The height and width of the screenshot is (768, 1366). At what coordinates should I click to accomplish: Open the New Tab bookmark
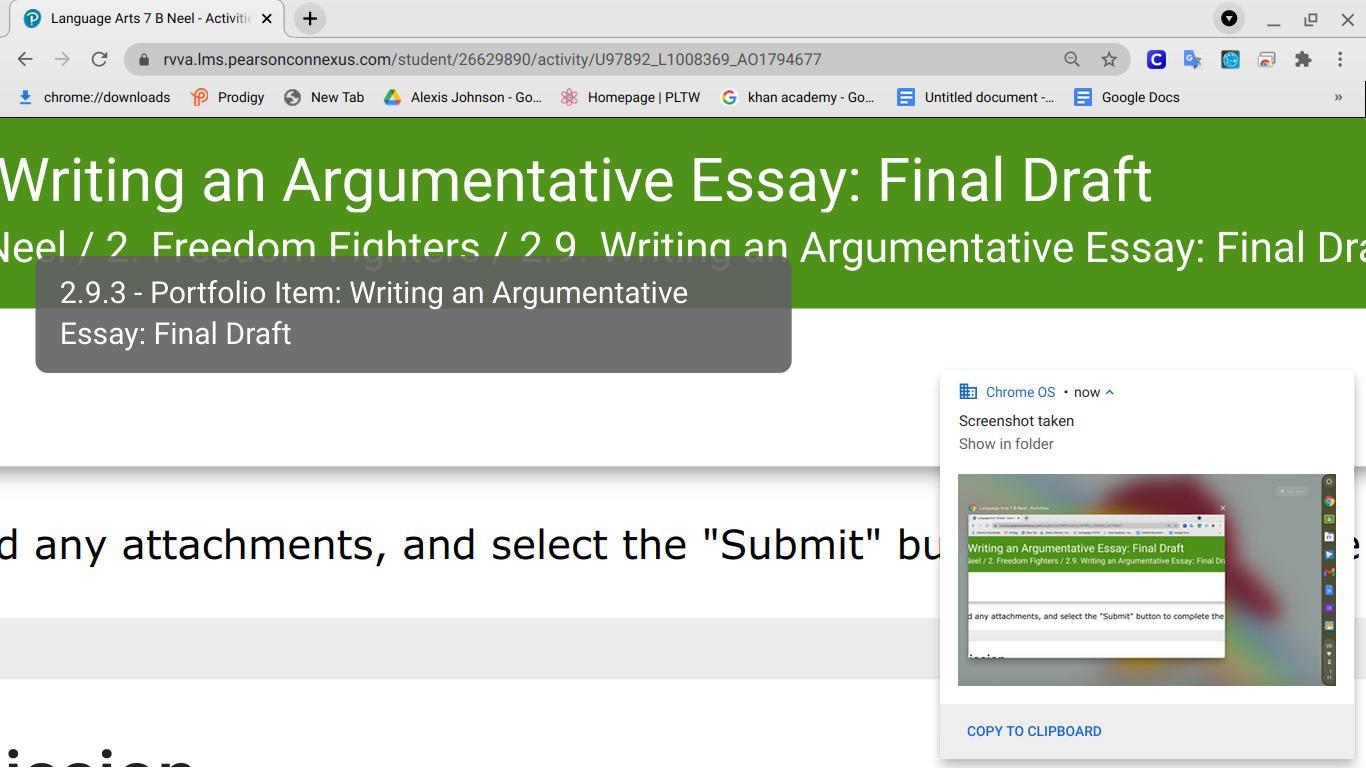click(x=324, y=97)
